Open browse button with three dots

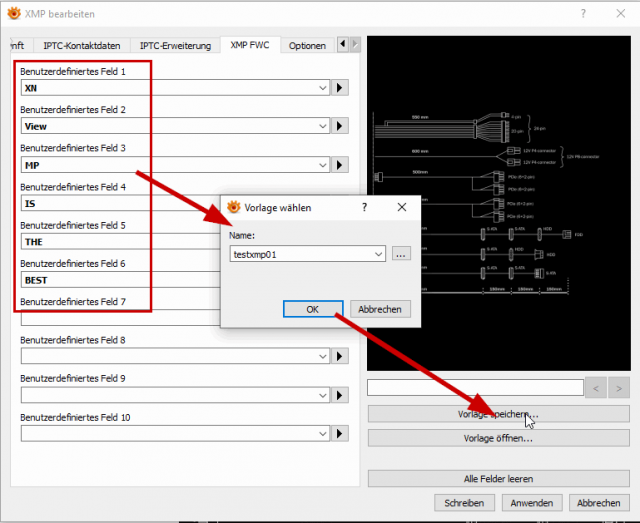(401, 254)
